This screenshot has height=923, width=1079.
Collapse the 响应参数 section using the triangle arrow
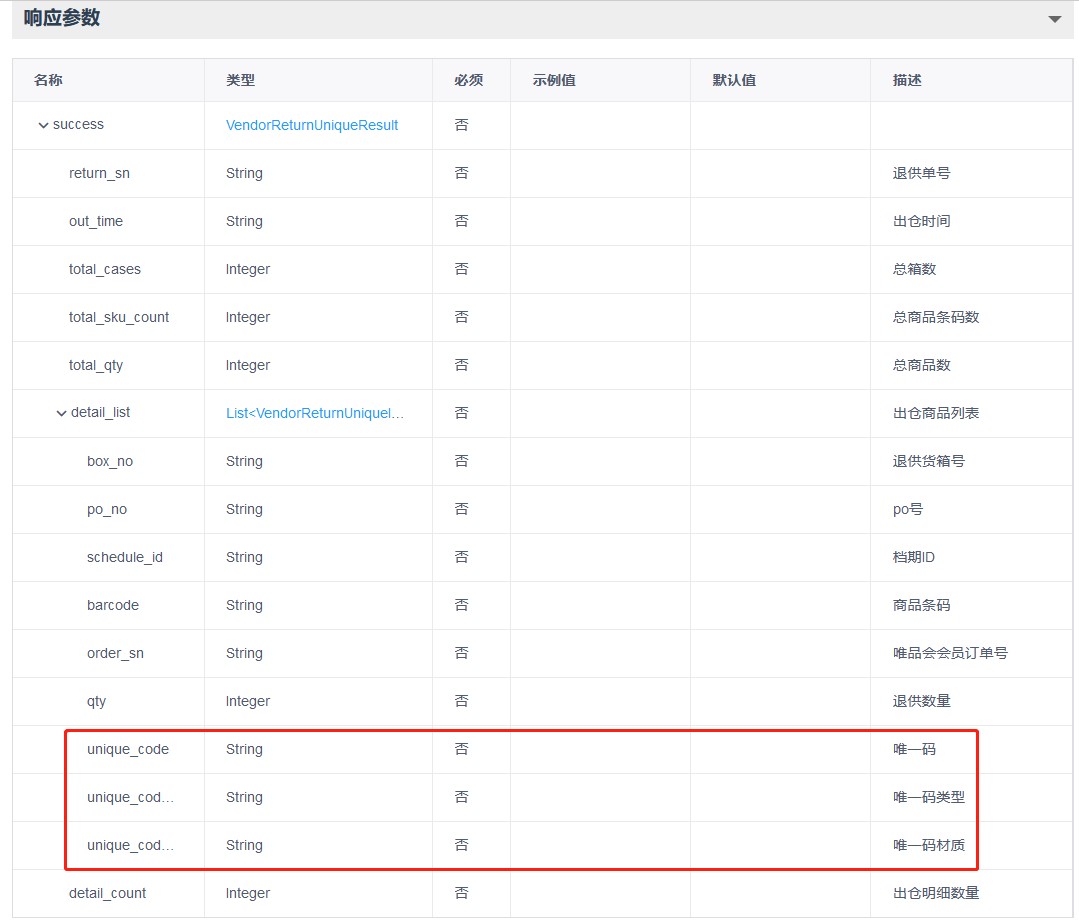pos(1053,19)
